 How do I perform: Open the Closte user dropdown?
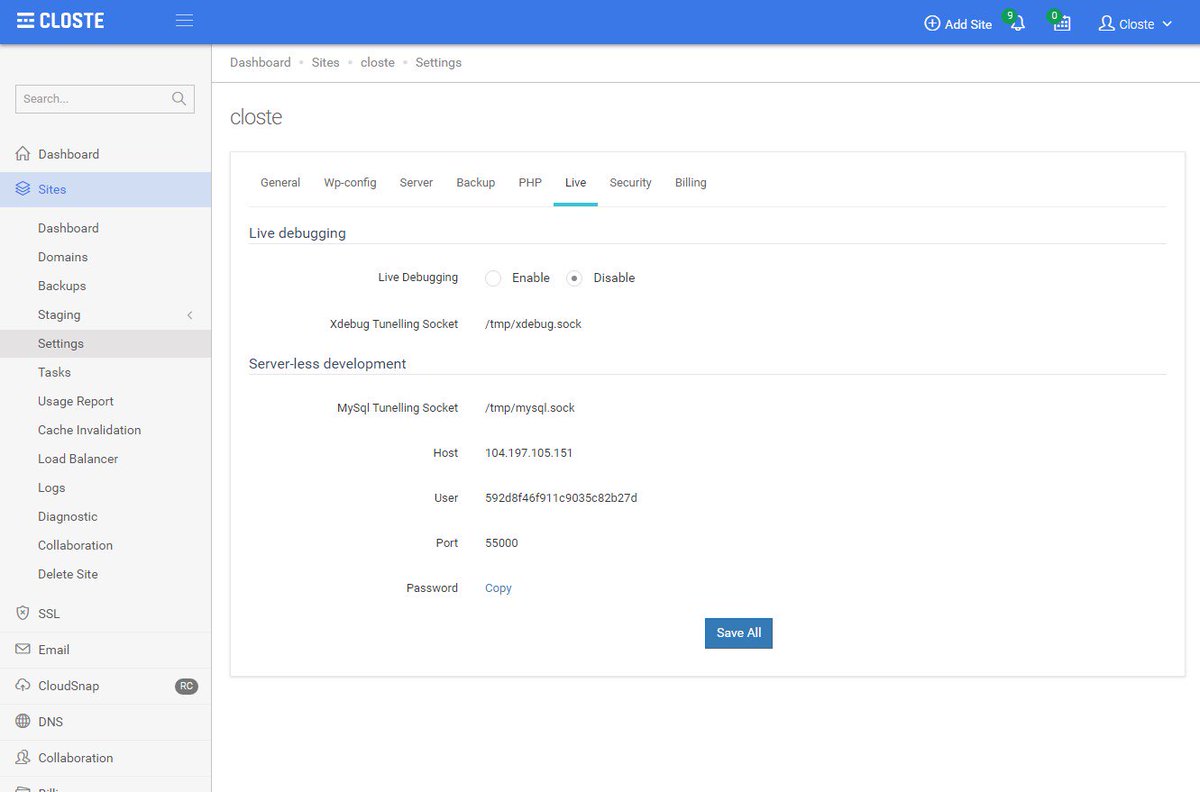click(1136, 24)
